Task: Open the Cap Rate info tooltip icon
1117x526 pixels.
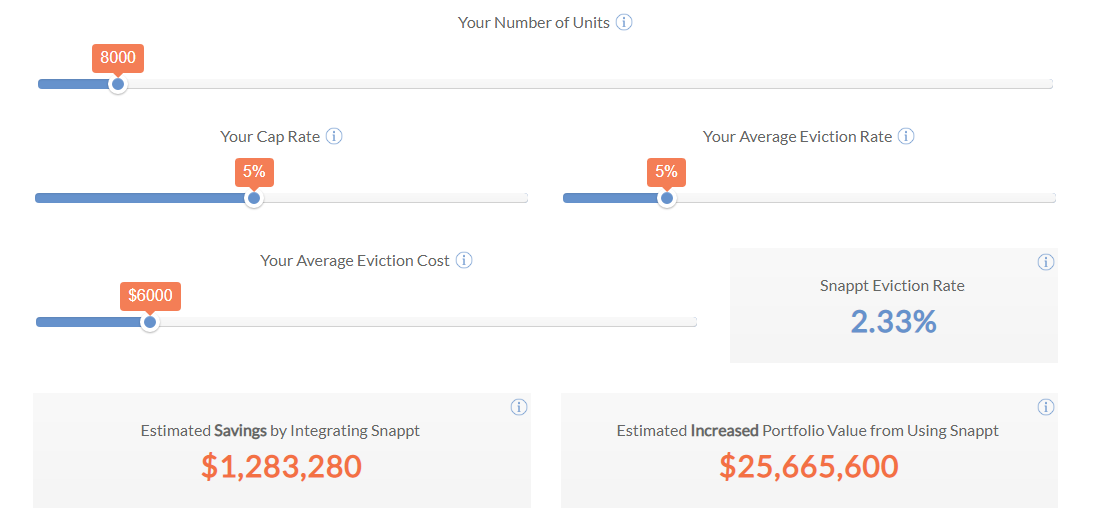Action: [x=334, y=136]
